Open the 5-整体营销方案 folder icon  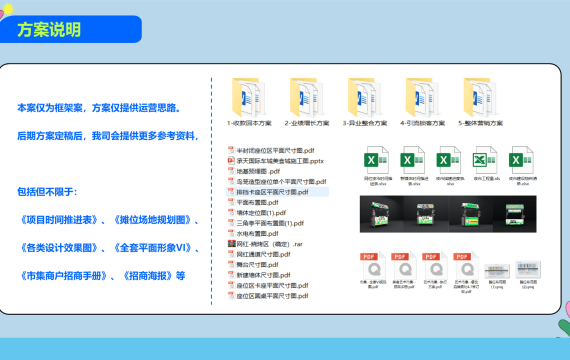[x=480, y=97]
